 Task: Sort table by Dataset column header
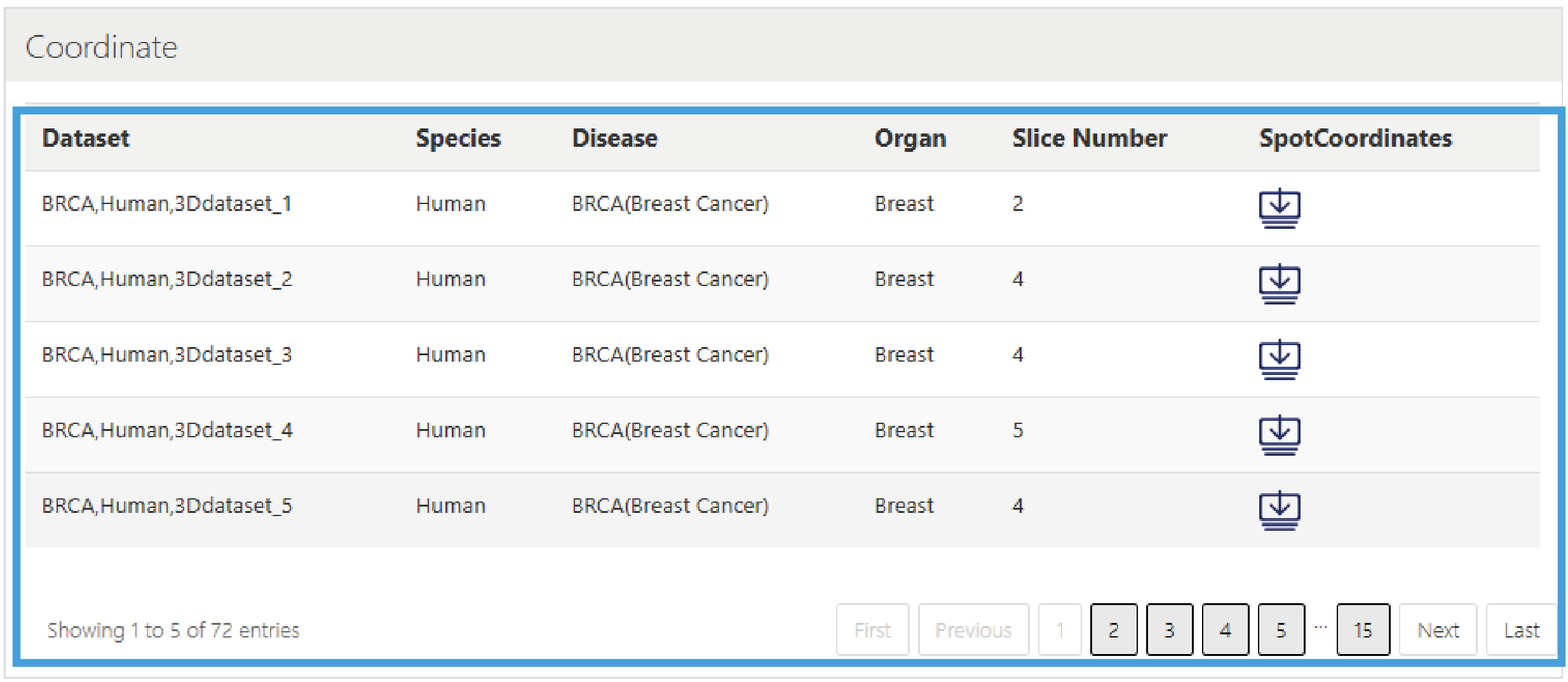[86, 138]
